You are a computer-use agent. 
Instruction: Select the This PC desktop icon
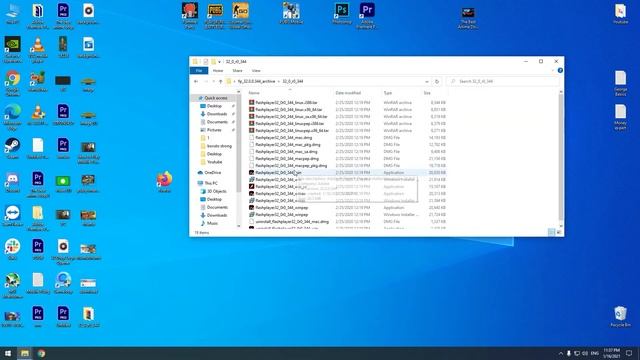tap(13, 14)
